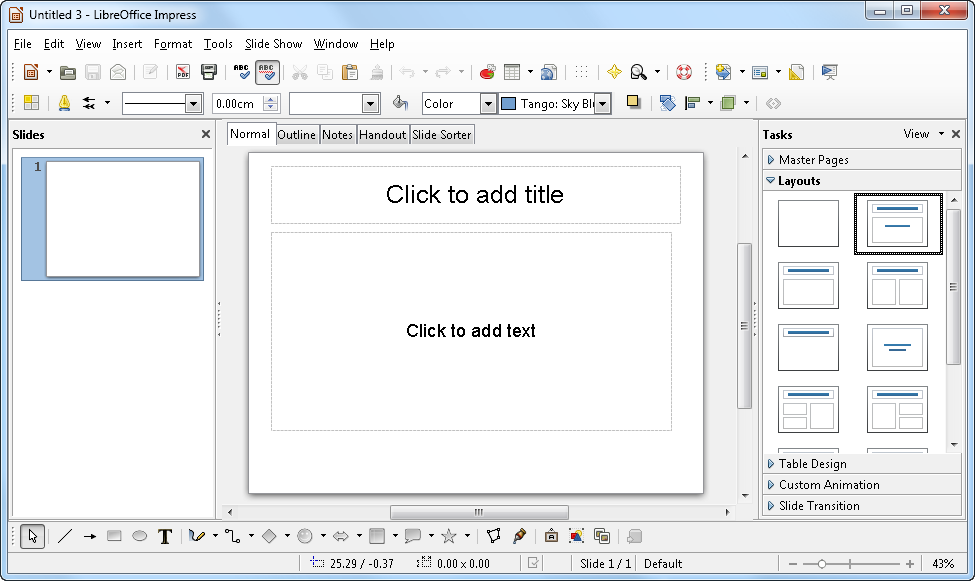This screenshot has height=581, width=975.
Task: Insert a chart
Action: 487,72
